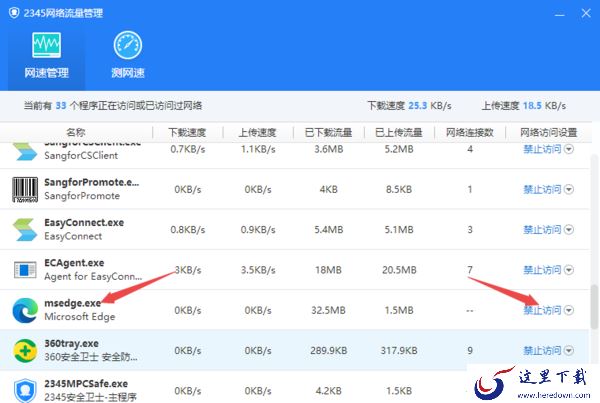The height and width of the screenshot is (403, 600).
Task: Click the ECAgent.exe program icon
Action: pyautogui.click(x=25, y=270)
